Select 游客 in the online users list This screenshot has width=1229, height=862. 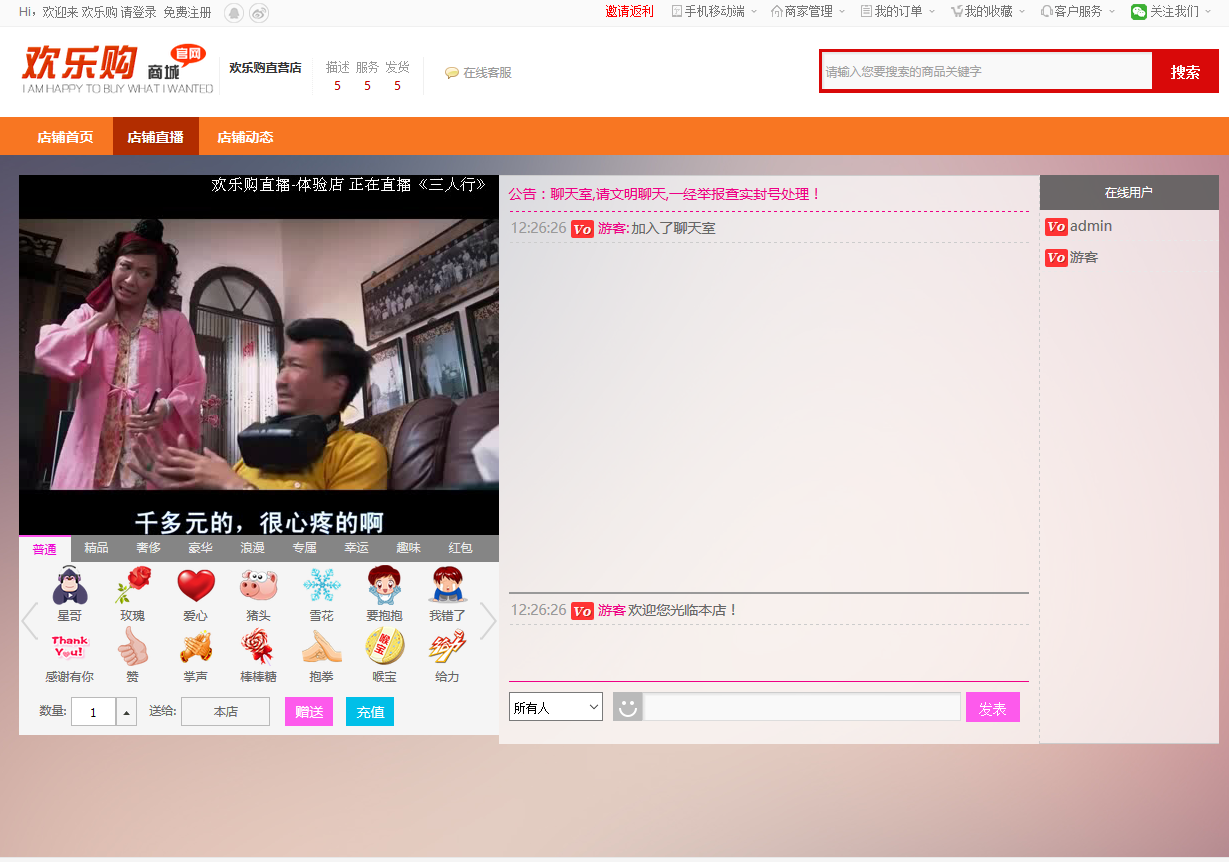click(x=1084, y=258)
